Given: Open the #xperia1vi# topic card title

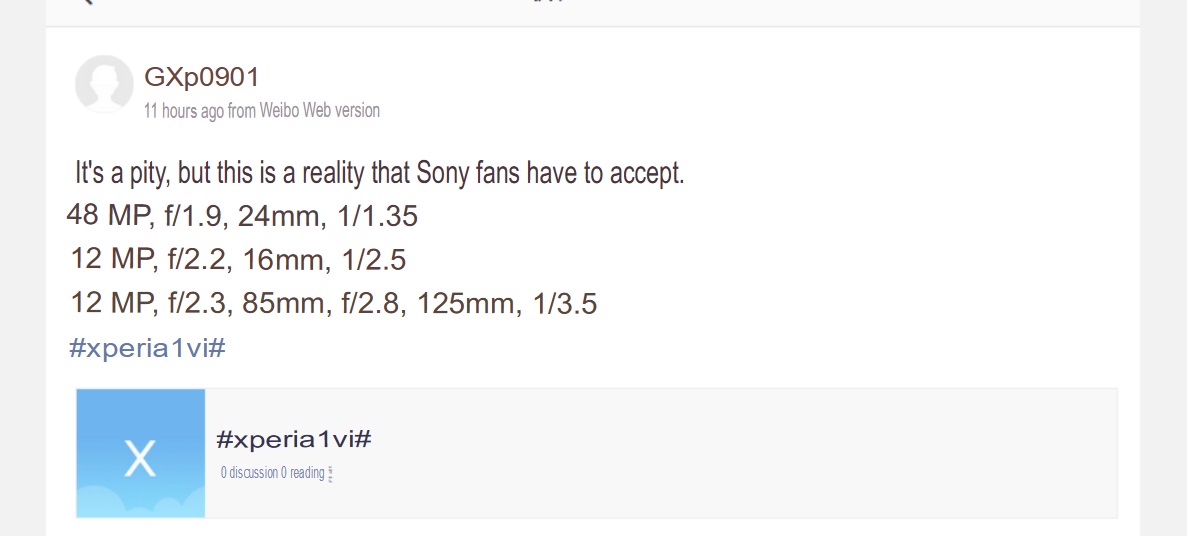Looking at the screenshot, I should pos(294,438).
